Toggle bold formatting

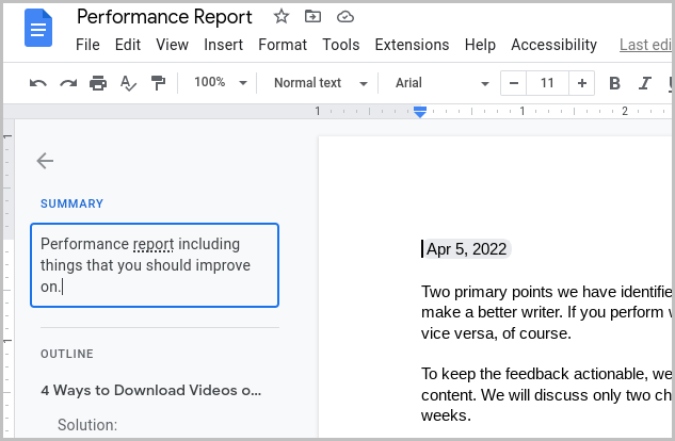click(x=615, y=83)
